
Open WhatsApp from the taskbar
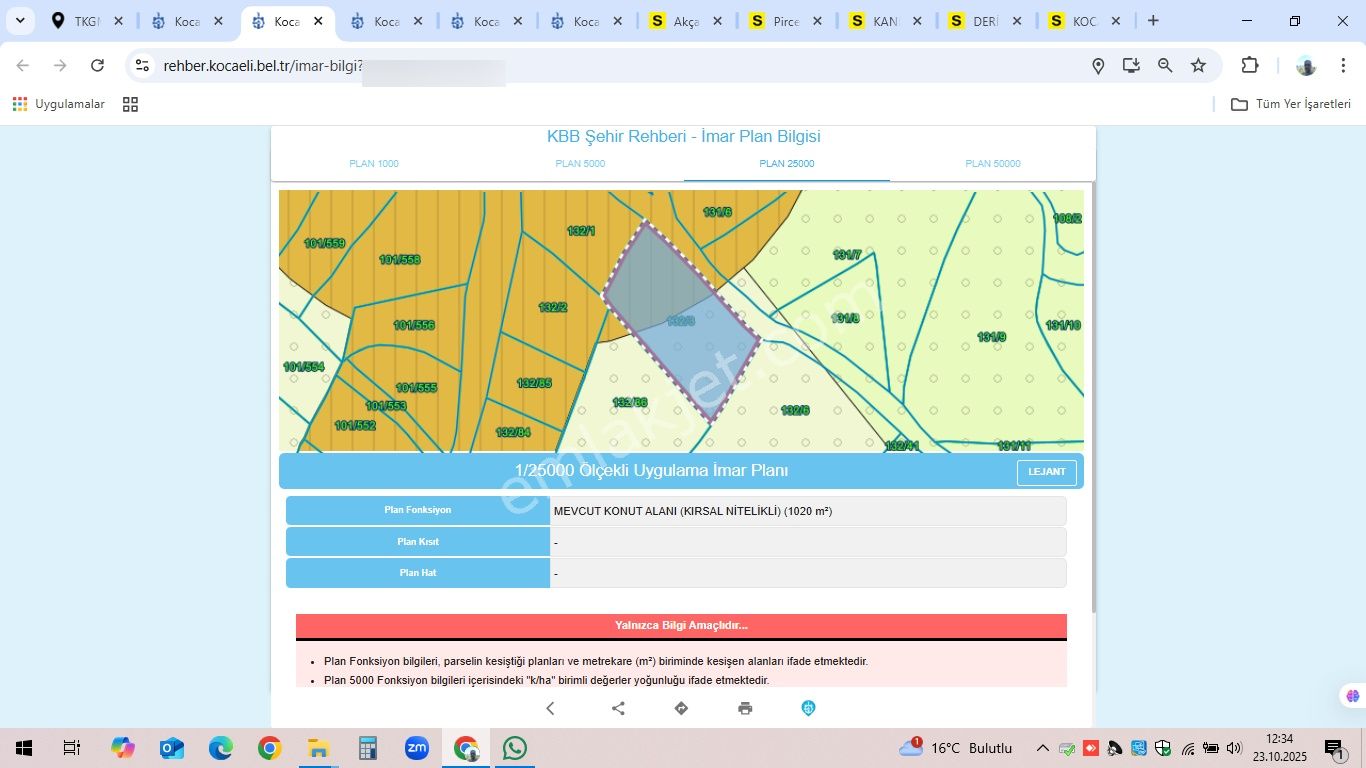tap(514, 748)
